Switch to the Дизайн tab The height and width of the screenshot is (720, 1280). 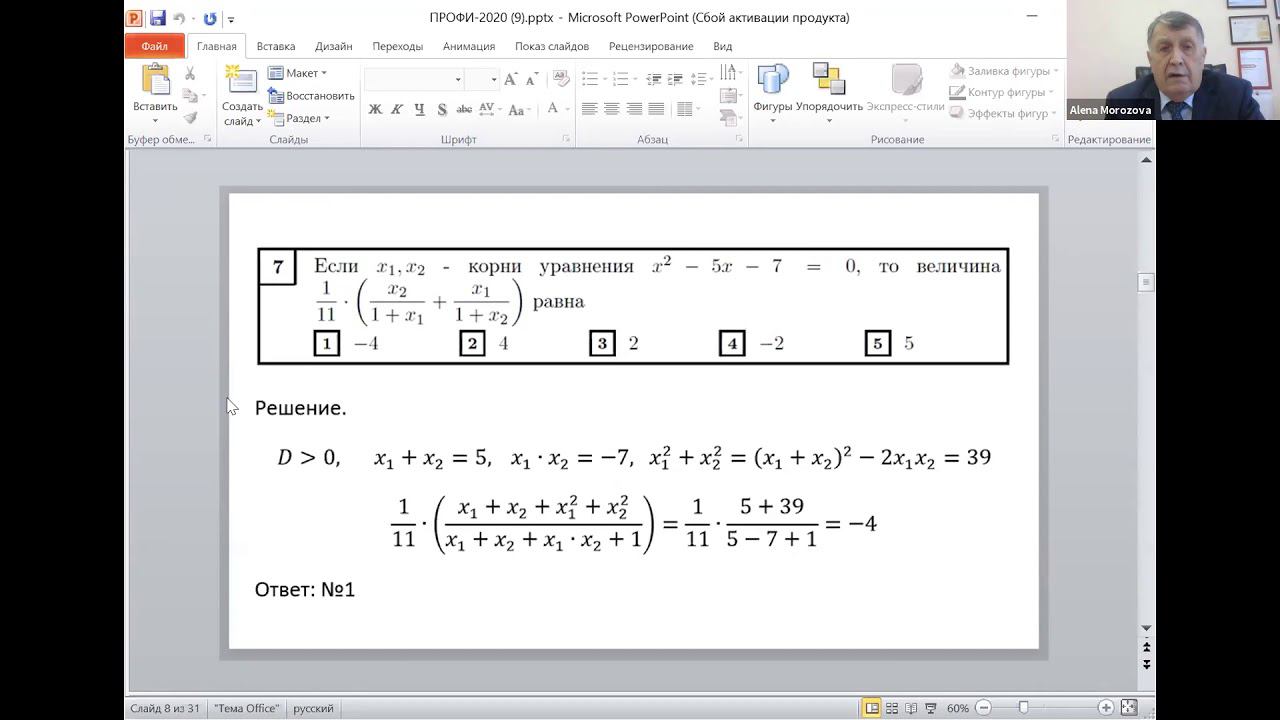pos(334,46)
